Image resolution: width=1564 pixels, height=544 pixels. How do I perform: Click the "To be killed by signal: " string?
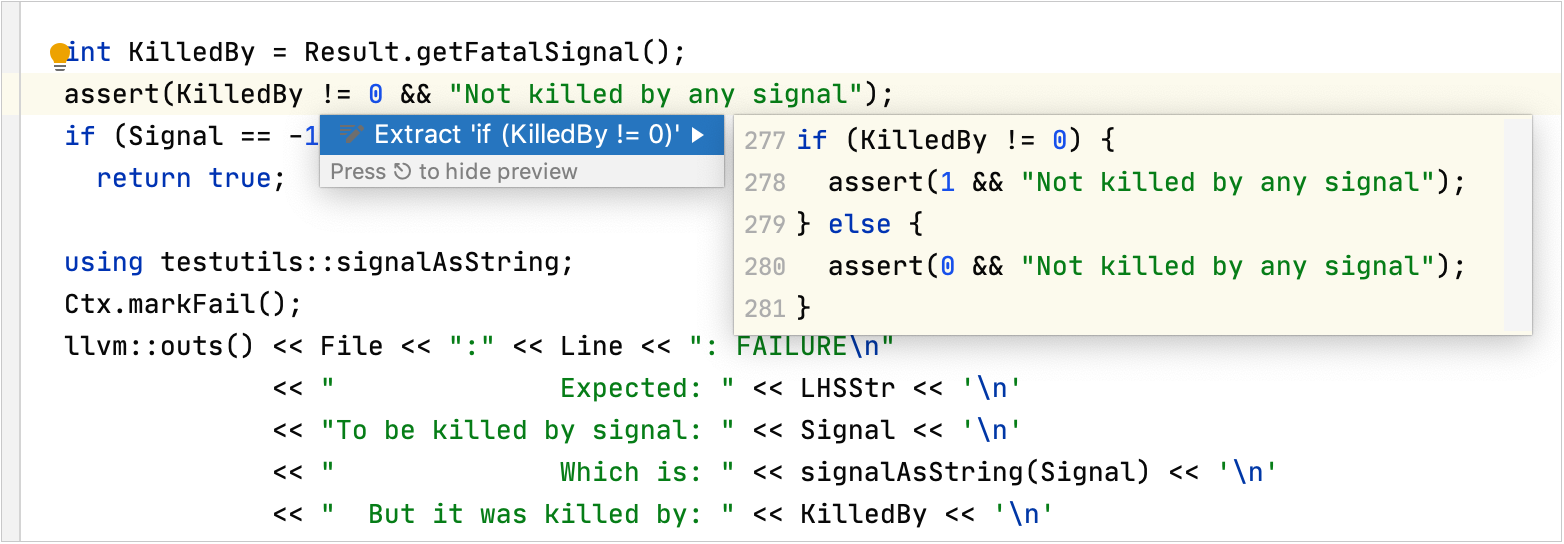pyautogui.click(x=527, y=430)
